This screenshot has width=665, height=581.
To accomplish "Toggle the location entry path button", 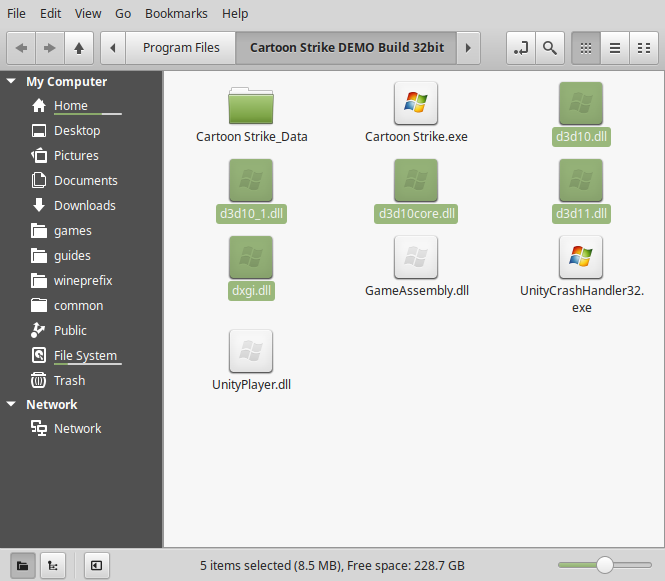I will 521,48.
